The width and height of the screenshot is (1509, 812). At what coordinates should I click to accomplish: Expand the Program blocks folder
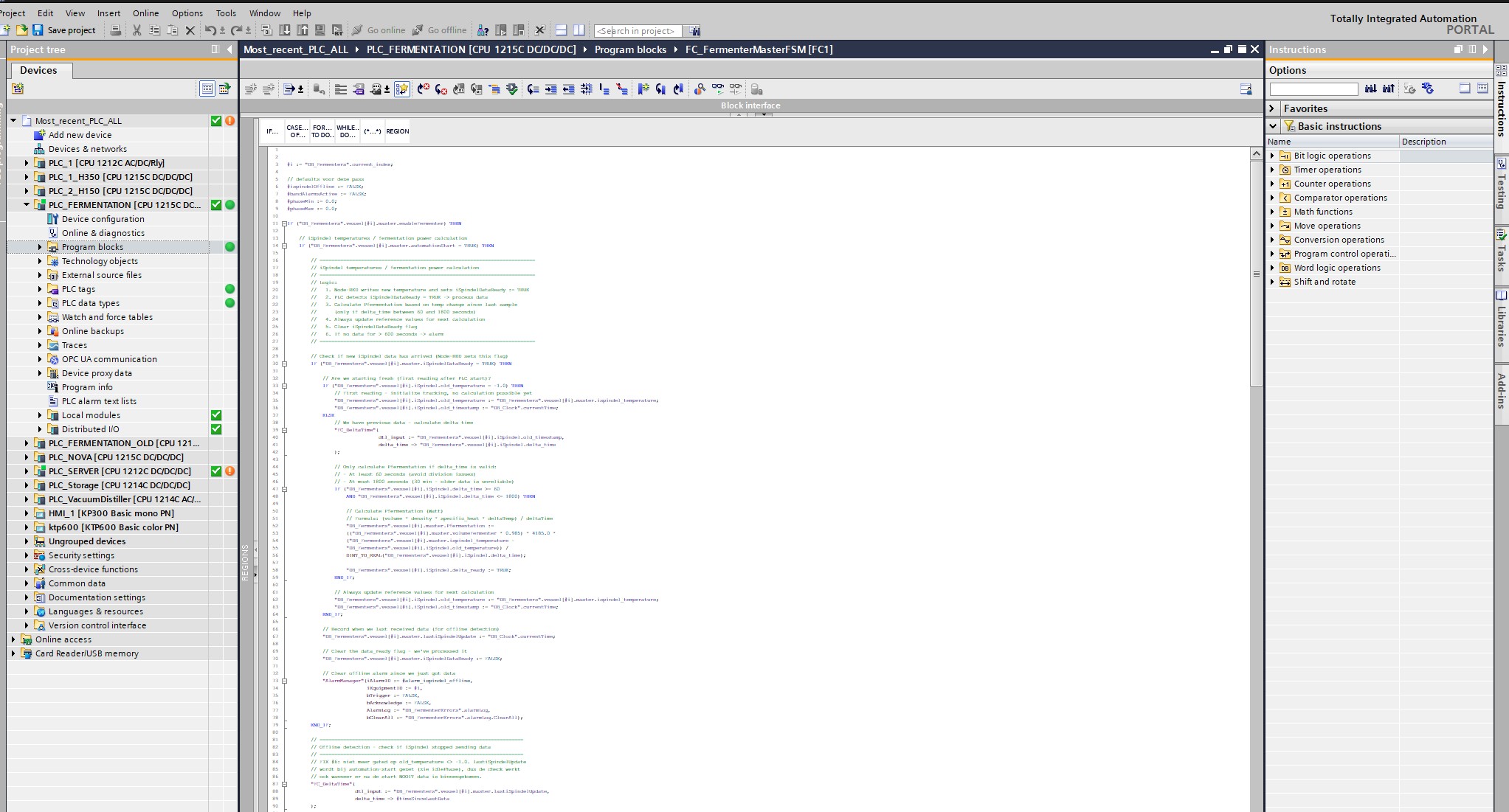[x=40, y=247]
